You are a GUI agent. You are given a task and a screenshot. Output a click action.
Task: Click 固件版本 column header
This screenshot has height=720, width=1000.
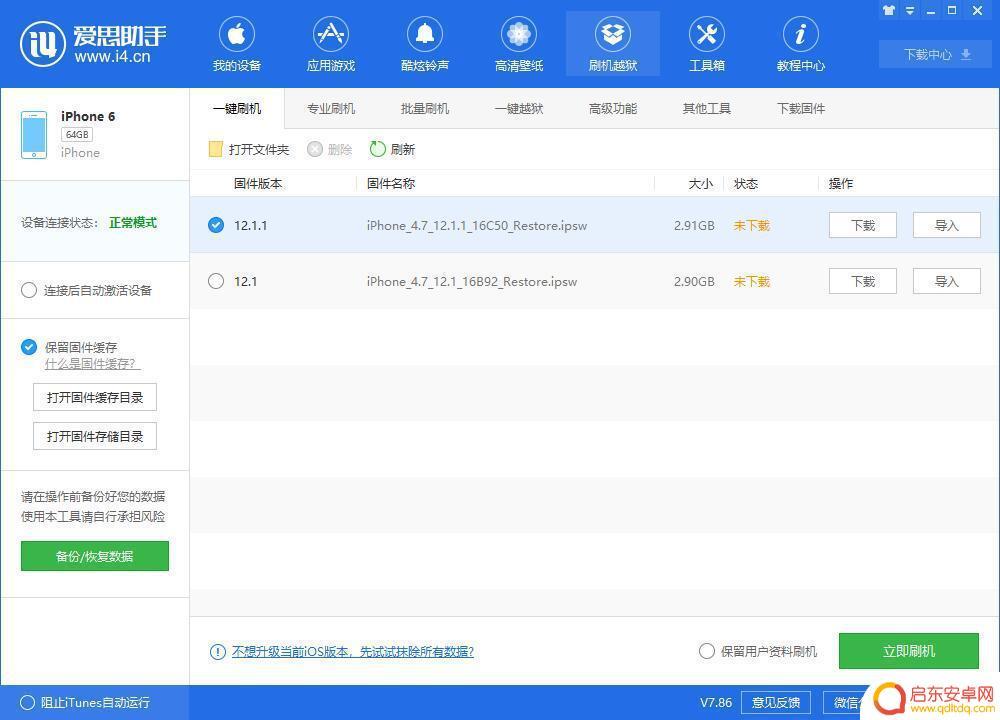tap(258, 184)
